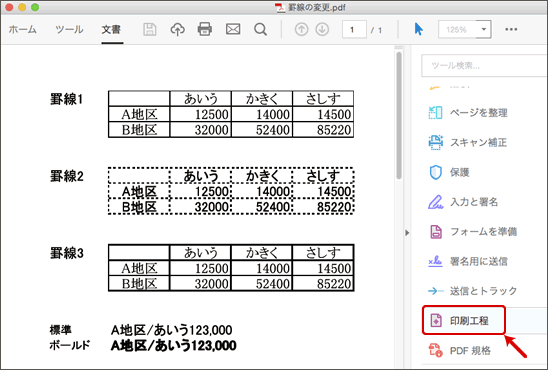Click cell 52400 in 罫線3 table

pos(261,284)
